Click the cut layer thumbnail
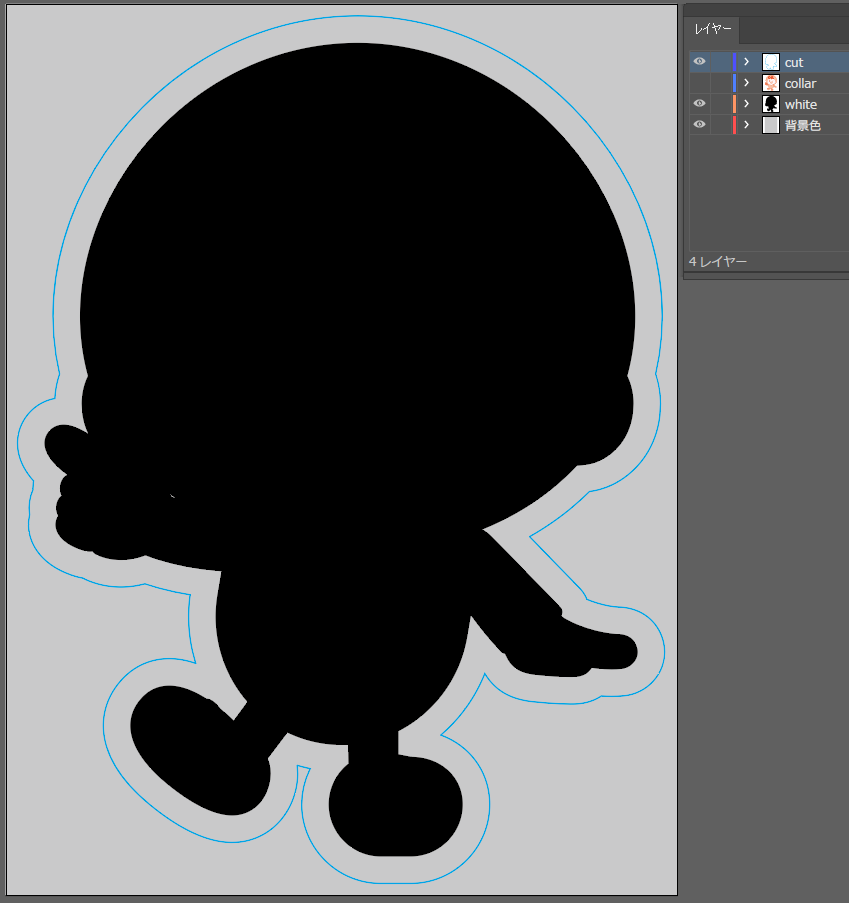Screen dimensions: 849x903 coord(770,62)
